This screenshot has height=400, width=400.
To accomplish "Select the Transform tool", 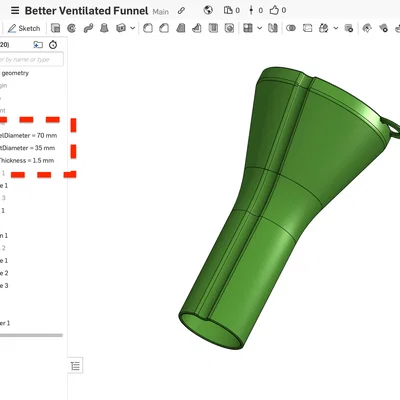I will [324, 28].
